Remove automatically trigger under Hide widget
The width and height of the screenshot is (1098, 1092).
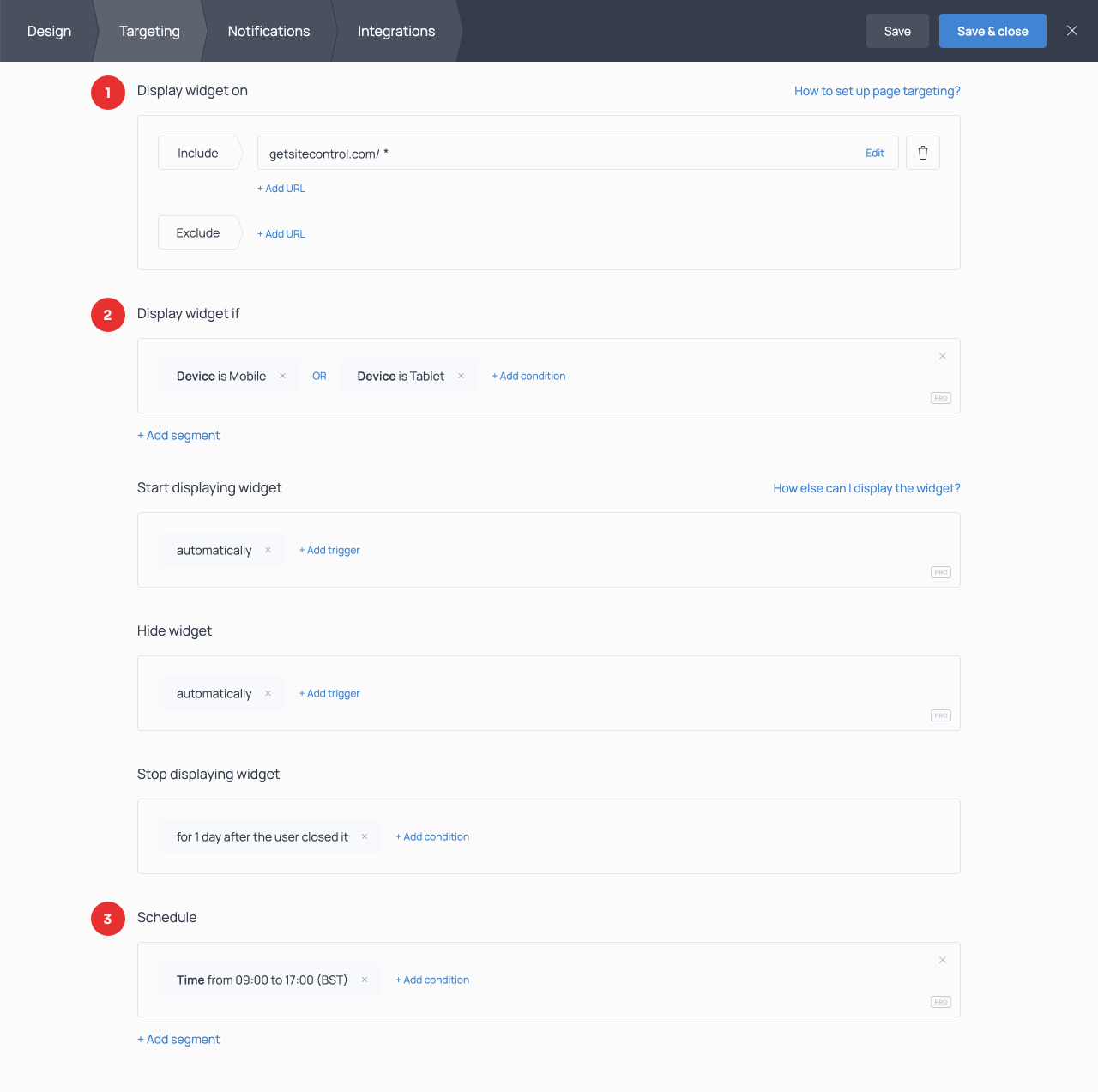coord(268,693)
